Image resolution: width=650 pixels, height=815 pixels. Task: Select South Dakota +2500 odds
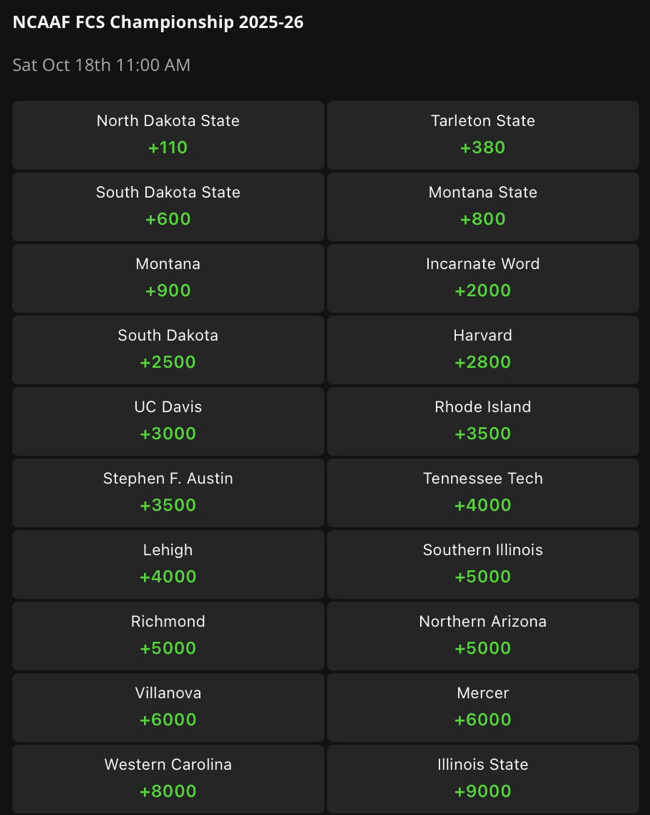click(x=168, y=349)
